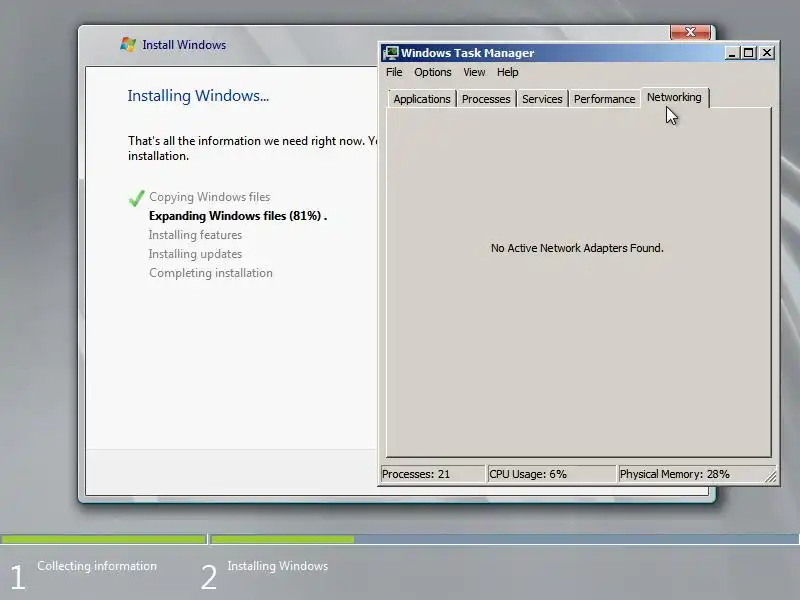Click 'Installing updates' step text

pyautogui.click(x=195, y=254)
